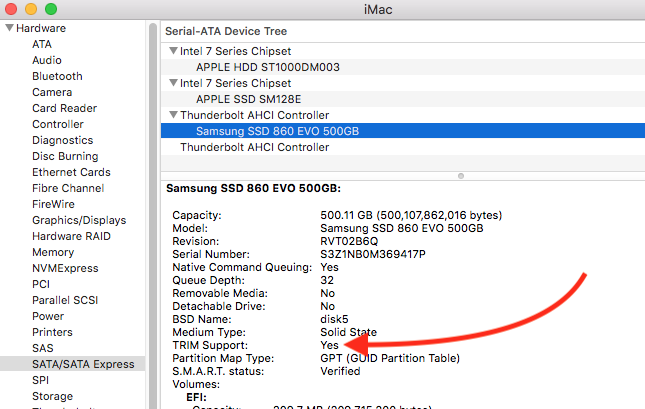Click the Volumes label
Image resolution: width=645 pixels, height=409 pixels.
coord(196,384)
